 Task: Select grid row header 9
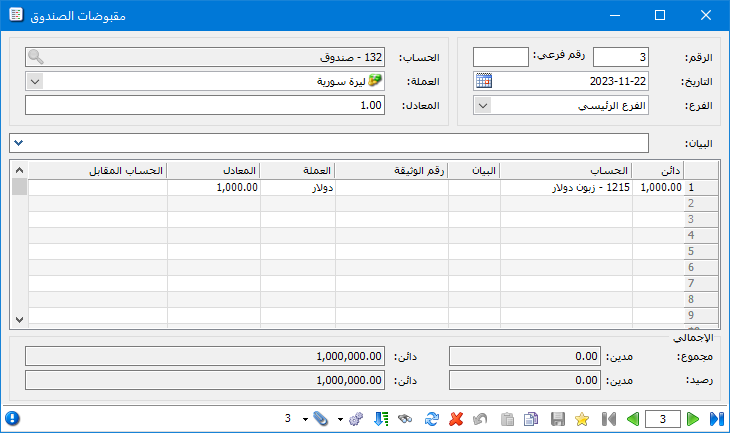point(701,315)
